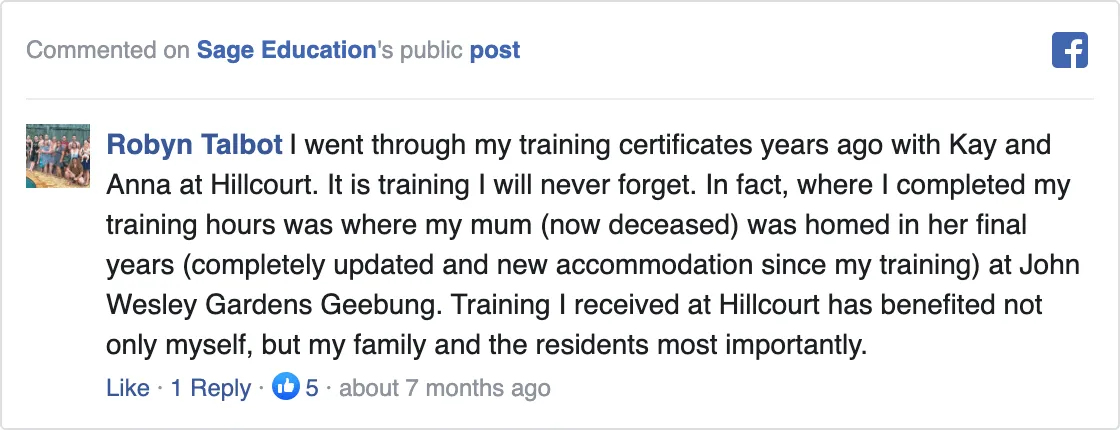Image resolution: width=1120 pixels, height=430 pixels.
Task: Click Robyn Talbot's group photo avatar
Action: (58, 156)
